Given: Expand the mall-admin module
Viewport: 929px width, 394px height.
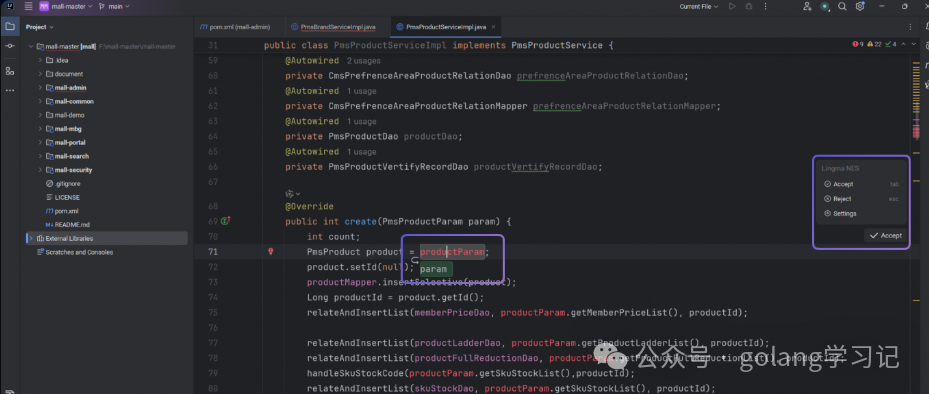Looking at the screenshot, I should click(x=40, y=88).
